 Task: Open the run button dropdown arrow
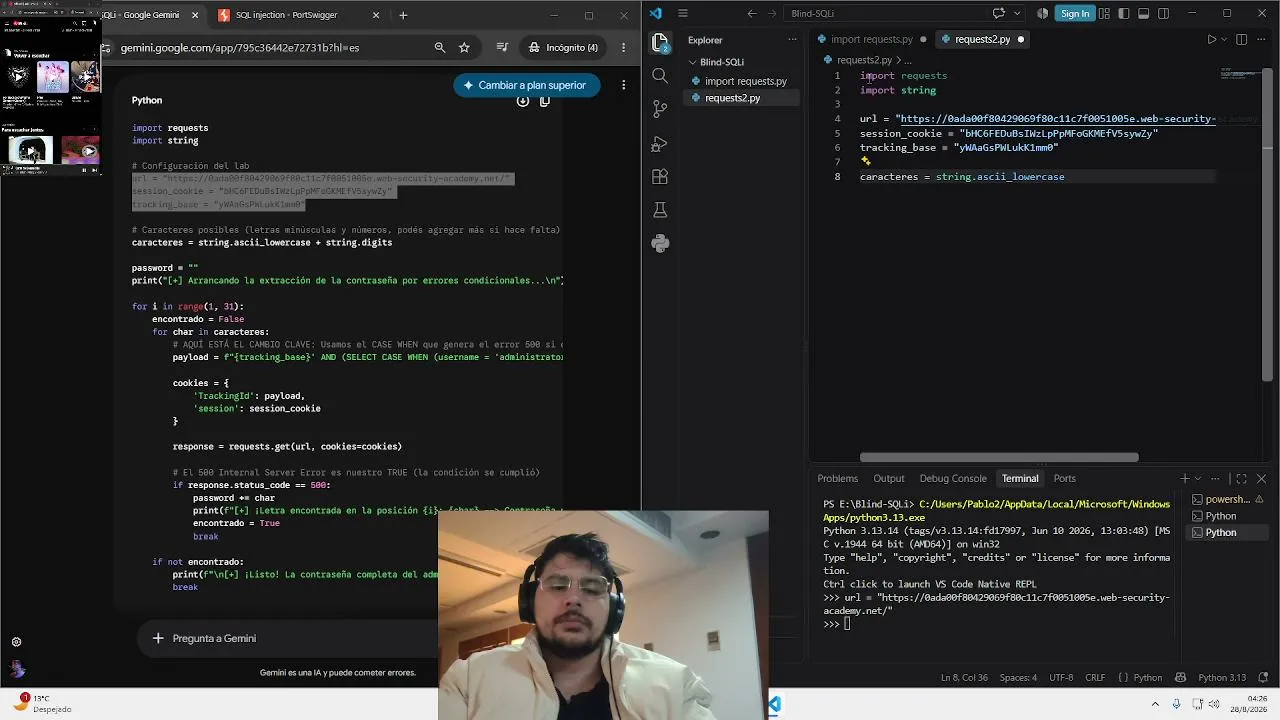(x=1225, y=39)
